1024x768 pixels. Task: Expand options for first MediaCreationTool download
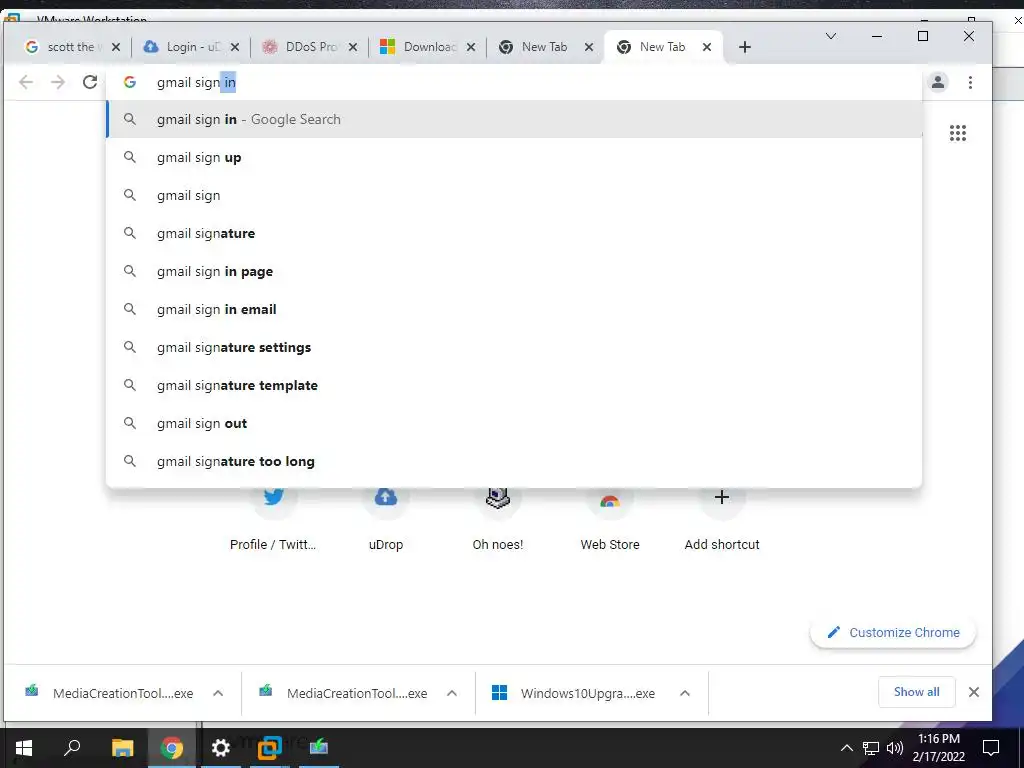218,693
